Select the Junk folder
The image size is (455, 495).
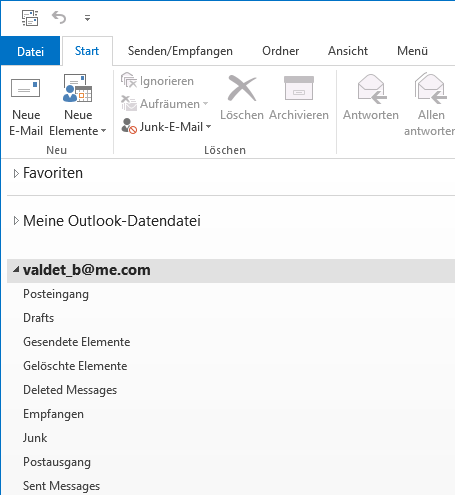tap(35, 438)
